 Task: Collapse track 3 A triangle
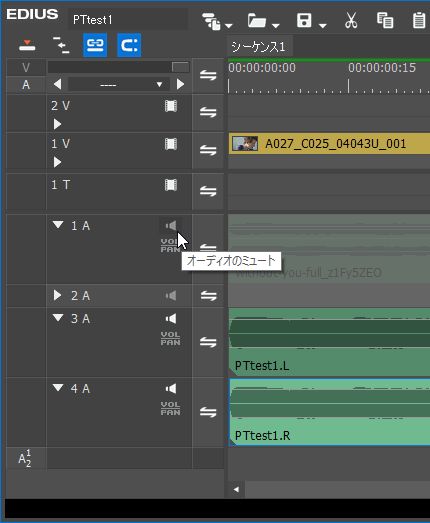[x=58, y=318]
